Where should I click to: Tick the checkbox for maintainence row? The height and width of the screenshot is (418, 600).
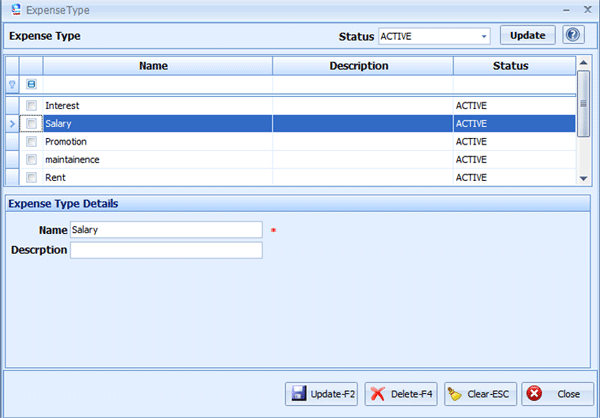pos(31,159)
